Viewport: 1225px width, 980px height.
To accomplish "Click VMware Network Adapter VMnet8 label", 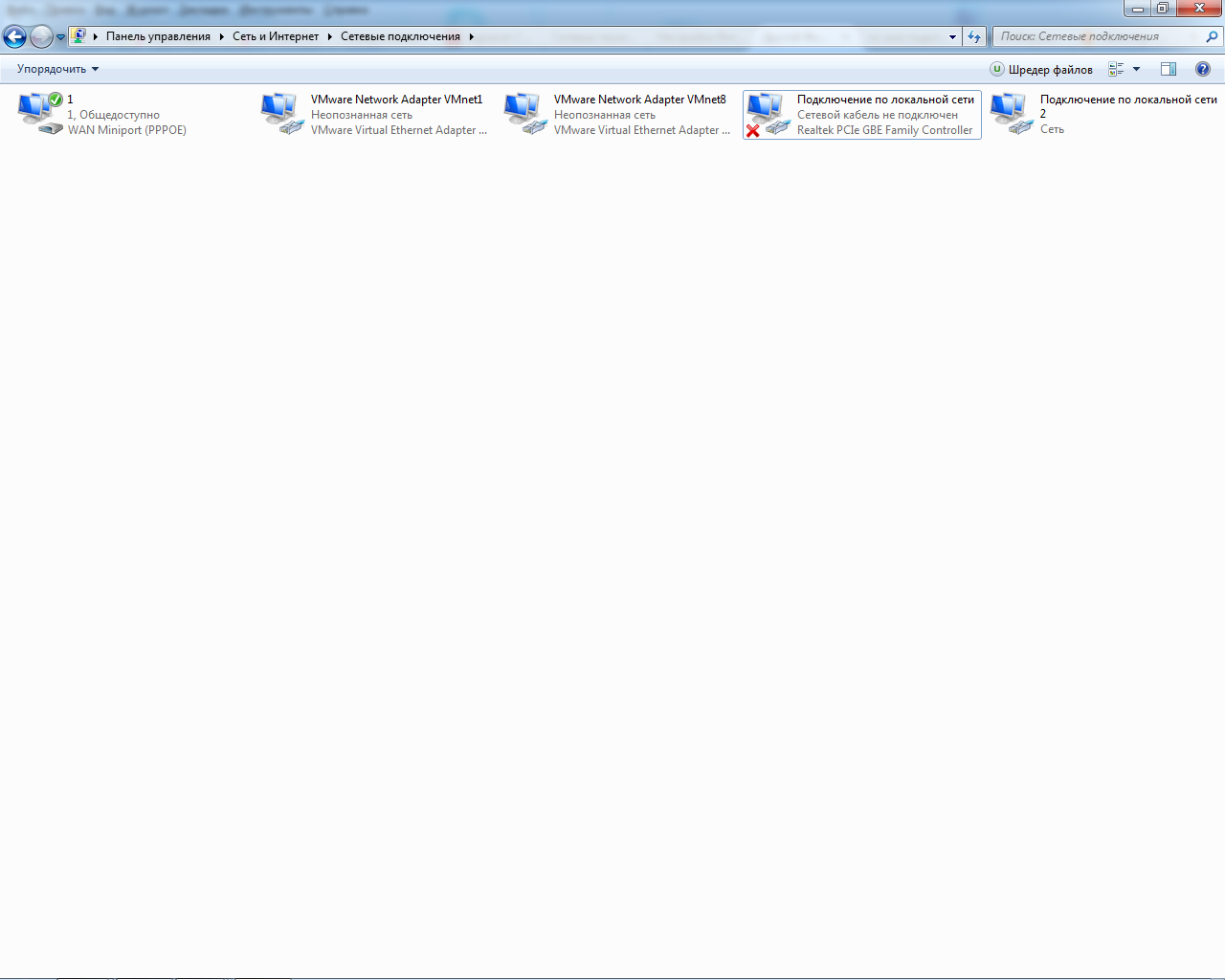I will (x=640, y=100).
